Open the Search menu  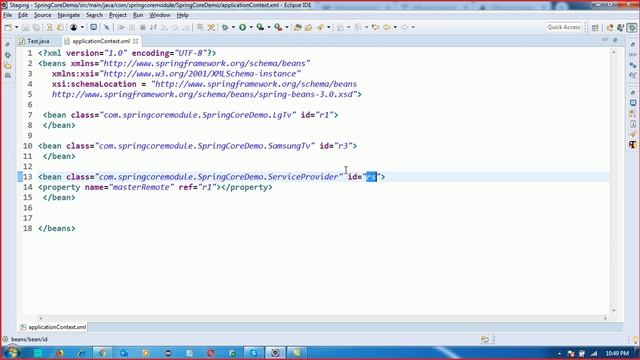click(94, 15)
